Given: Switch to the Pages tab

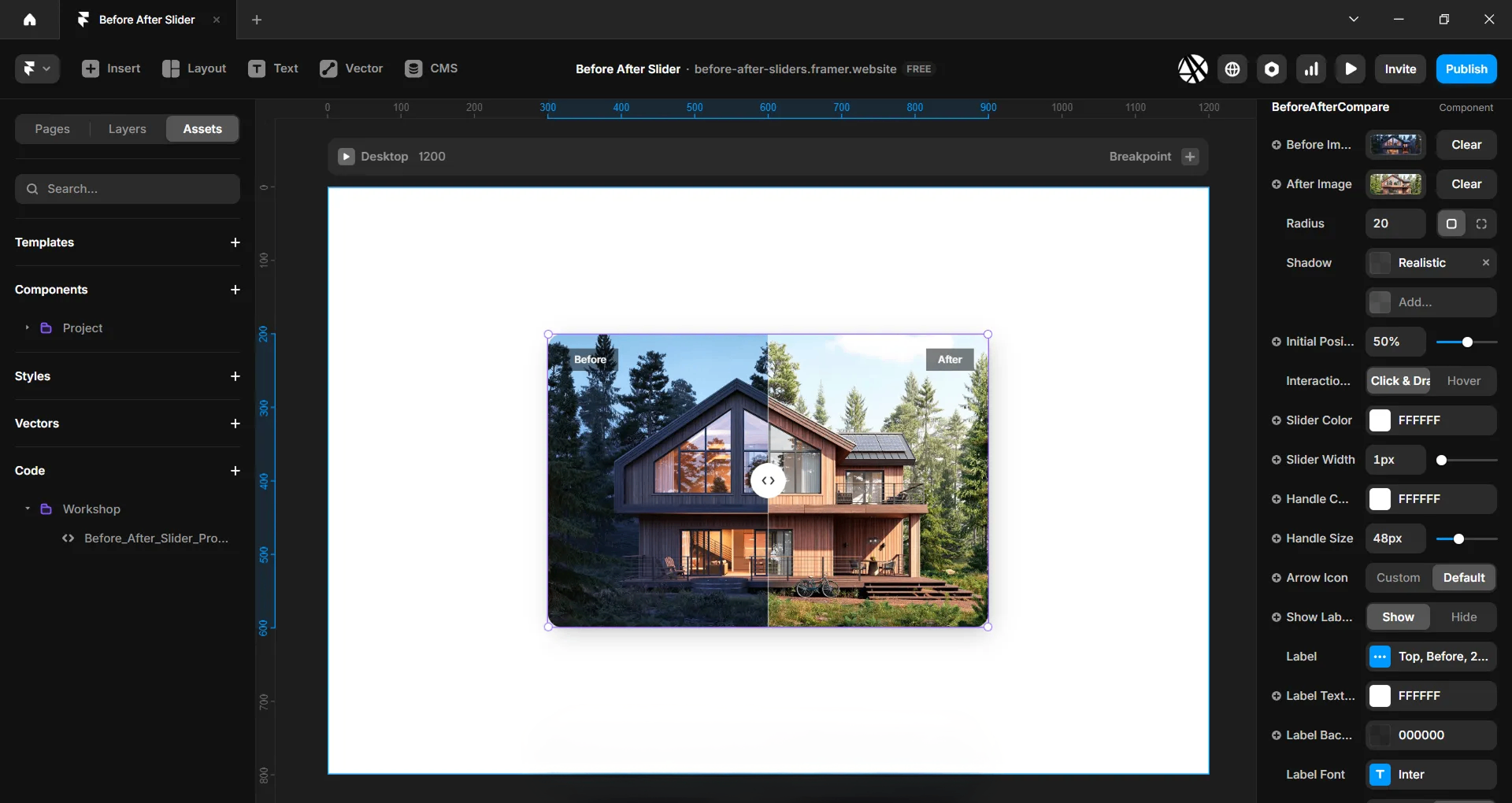Looking at the screenshot, I should coord(52,129).
